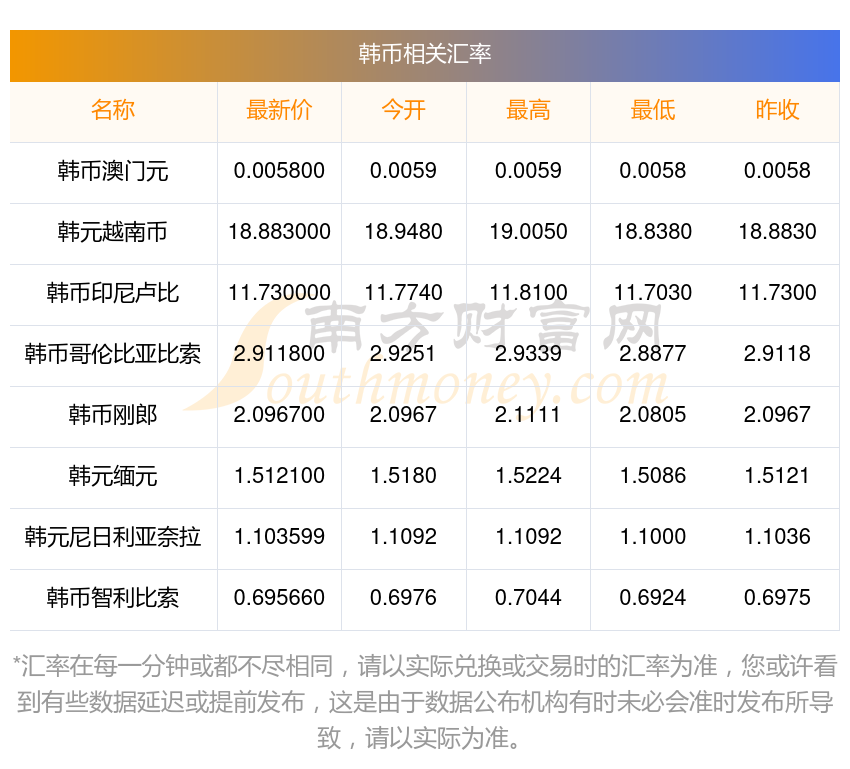Screen dimensions: 850x769
Task: Click the row name 韩元越南币
Action: (113, 232)
